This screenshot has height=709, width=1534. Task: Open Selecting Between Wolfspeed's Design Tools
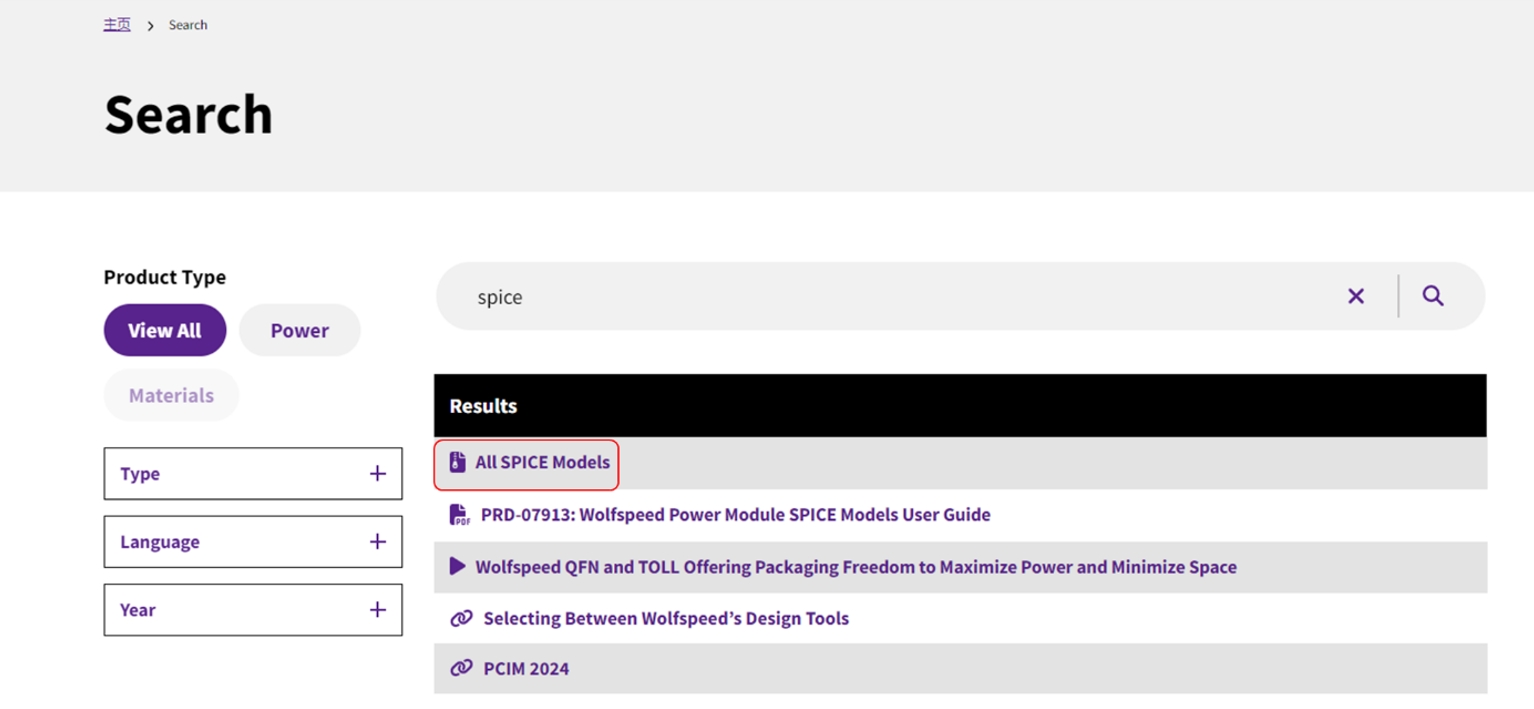[x=666, y=619]
